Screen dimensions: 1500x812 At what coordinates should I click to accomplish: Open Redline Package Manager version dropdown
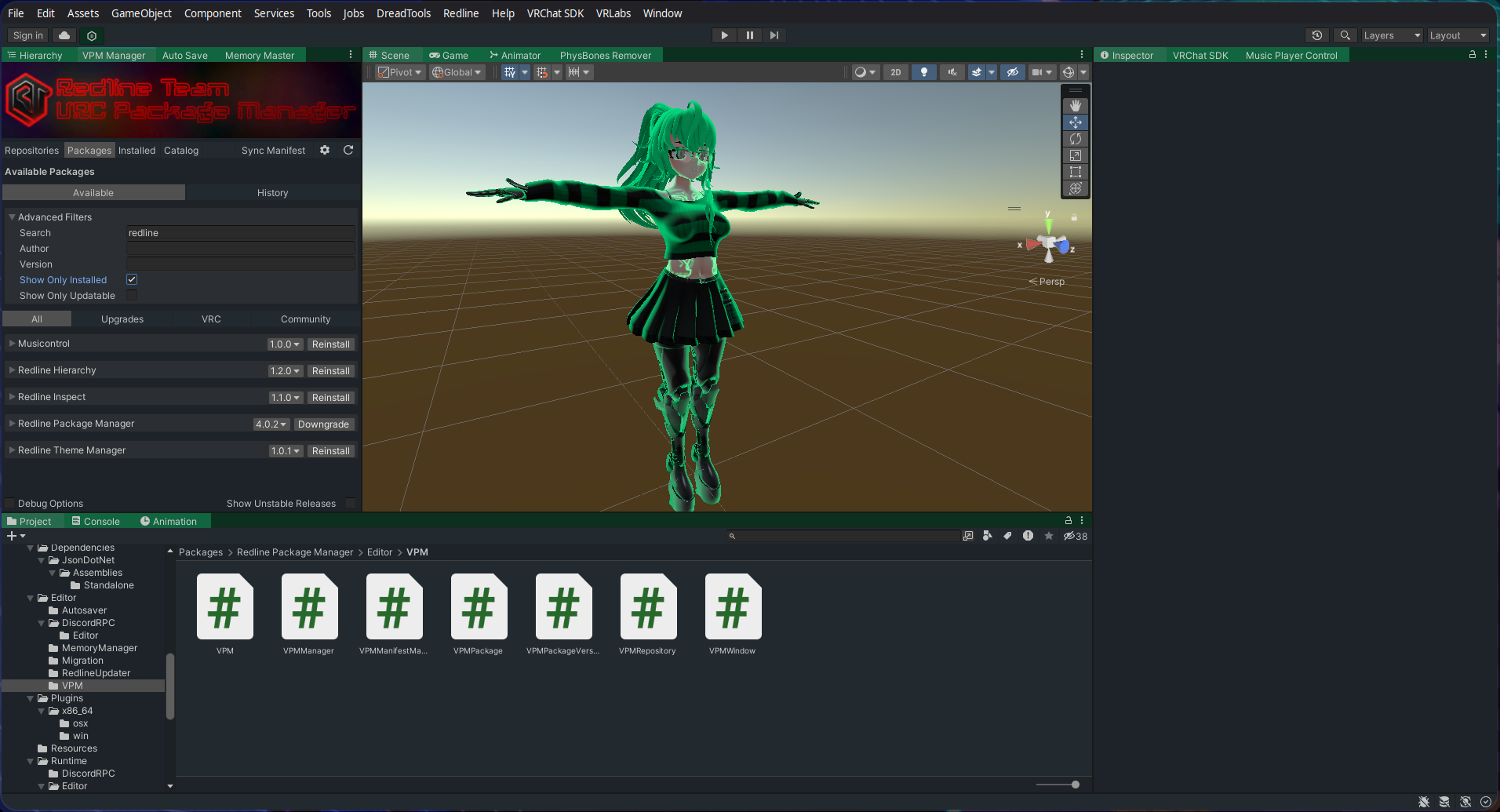pos(271,424)
